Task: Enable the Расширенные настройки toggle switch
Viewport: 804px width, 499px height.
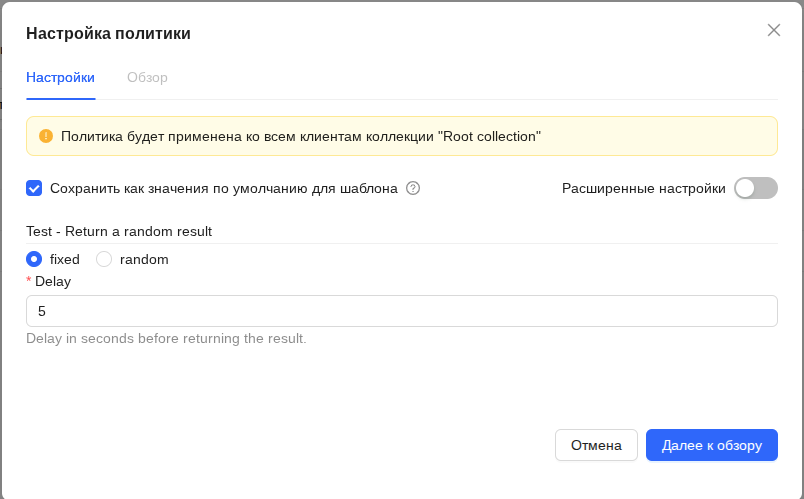Action: click(756, 188)
